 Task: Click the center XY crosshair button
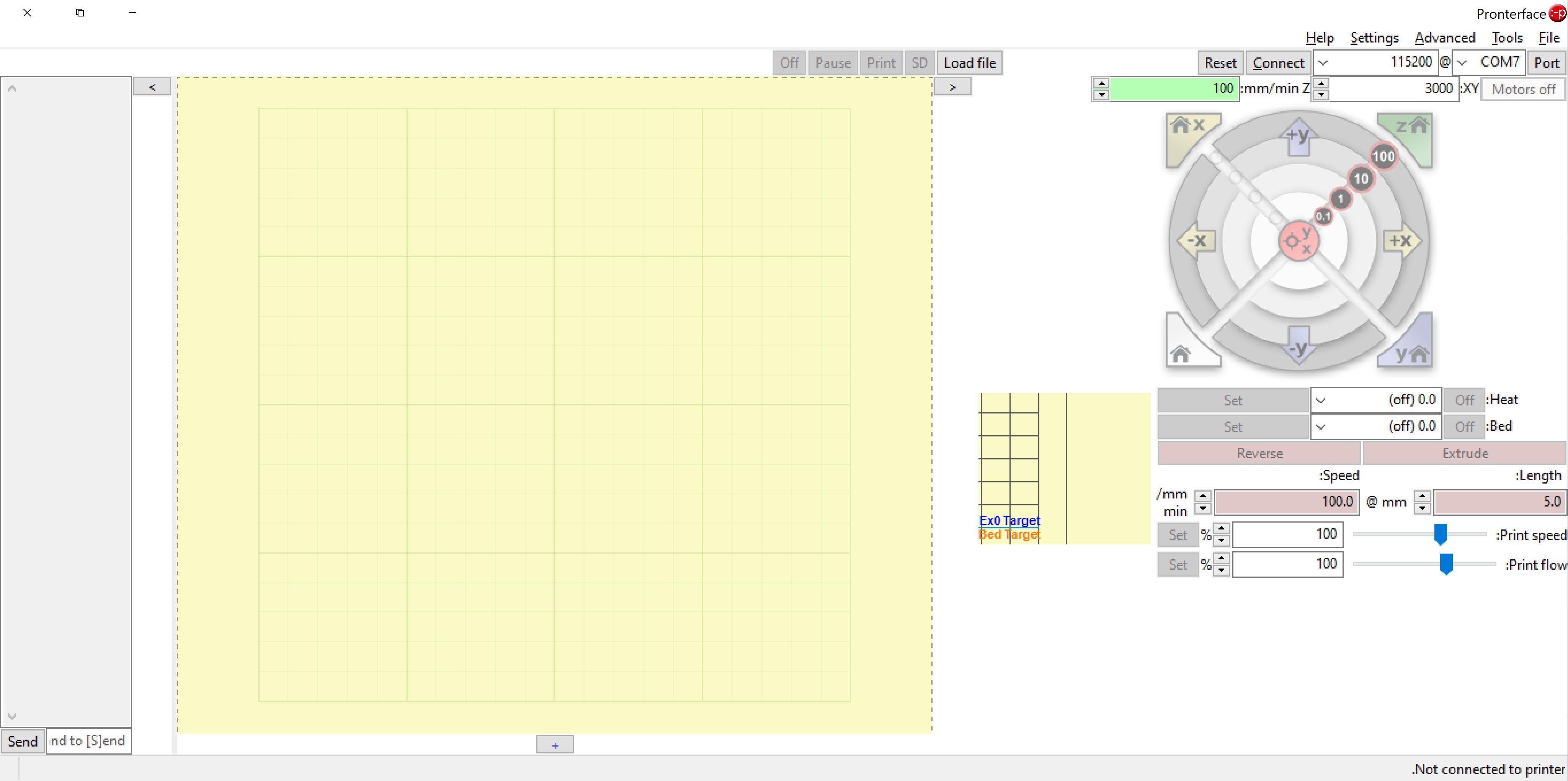click(1298, 240)
